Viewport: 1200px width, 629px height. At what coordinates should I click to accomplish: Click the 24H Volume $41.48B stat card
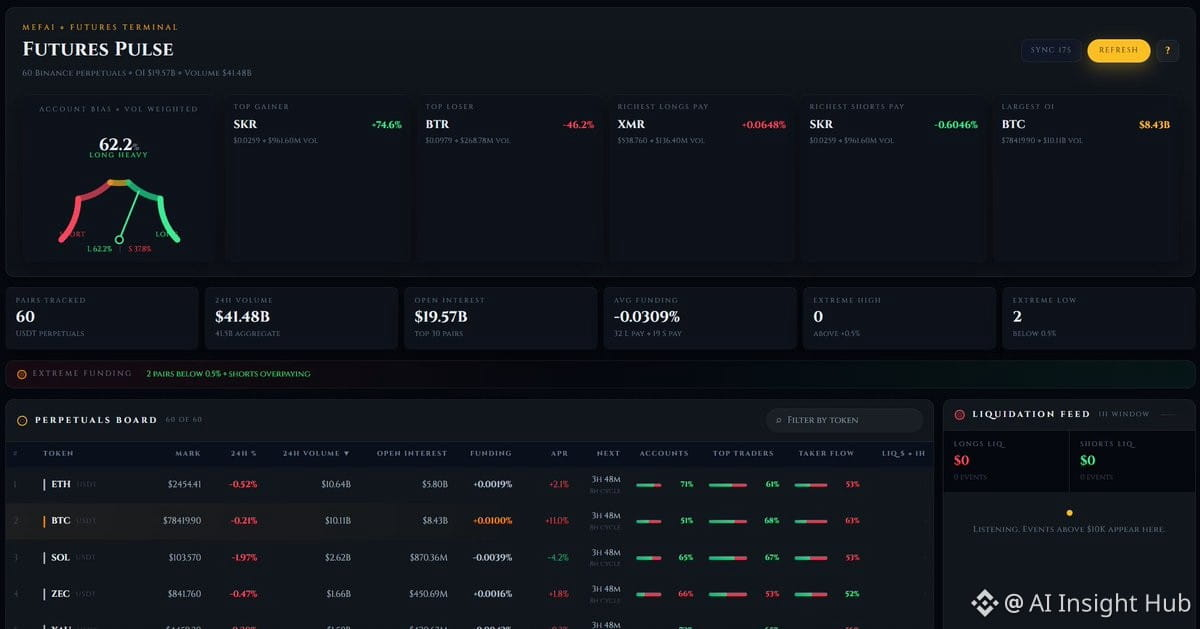click(301, 318)
